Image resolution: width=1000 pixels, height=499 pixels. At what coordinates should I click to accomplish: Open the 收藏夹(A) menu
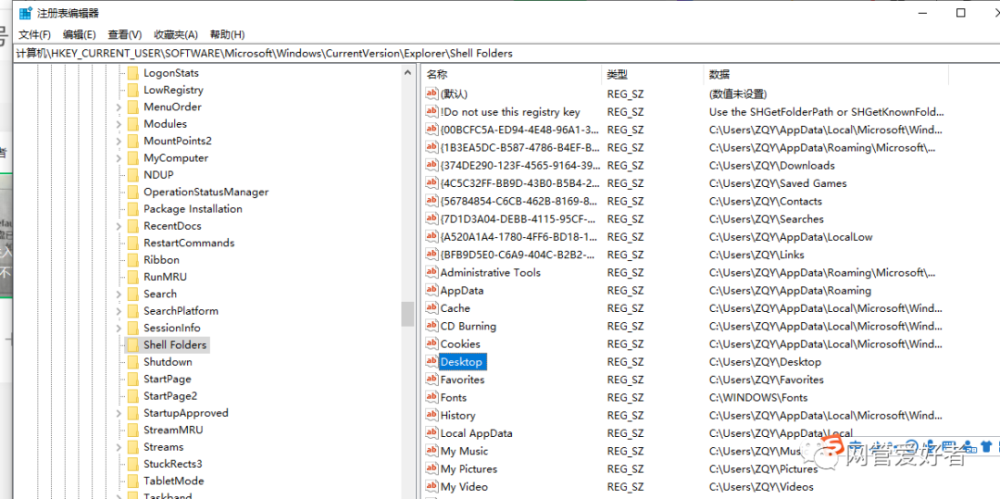coord(175,34)
